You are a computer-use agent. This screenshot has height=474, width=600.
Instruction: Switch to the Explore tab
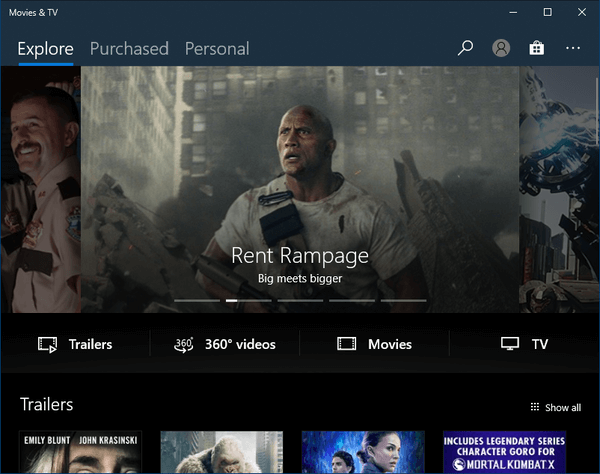46,49
